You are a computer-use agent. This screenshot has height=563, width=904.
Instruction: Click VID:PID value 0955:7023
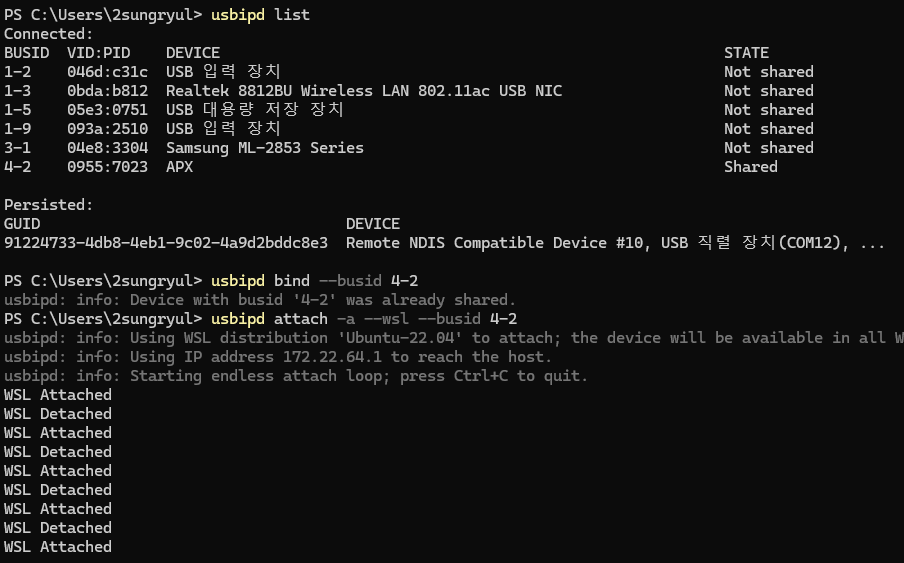point(107,167)
